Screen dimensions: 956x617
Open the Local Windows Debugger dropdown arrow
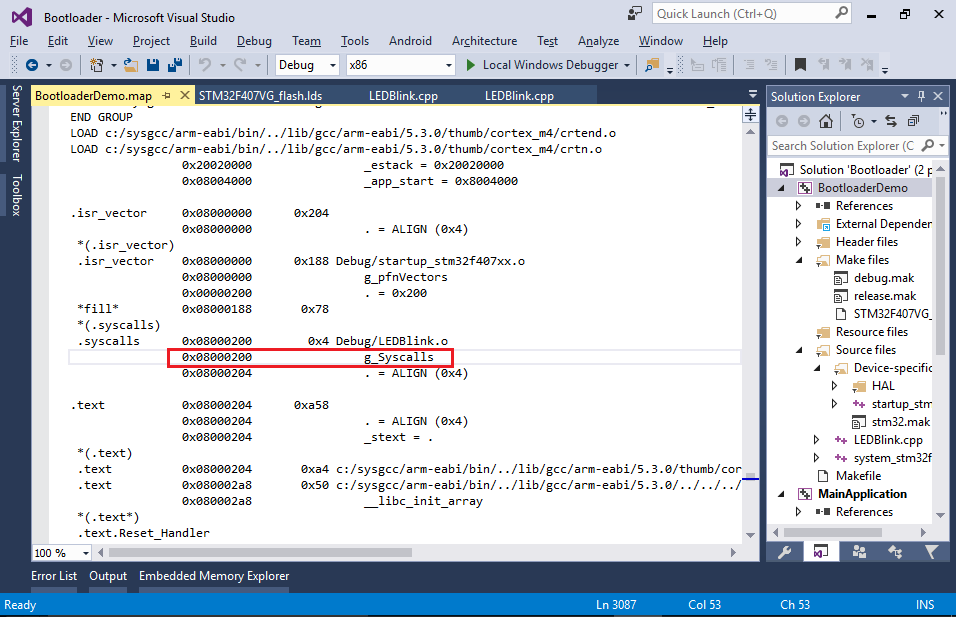coord(627,65)
